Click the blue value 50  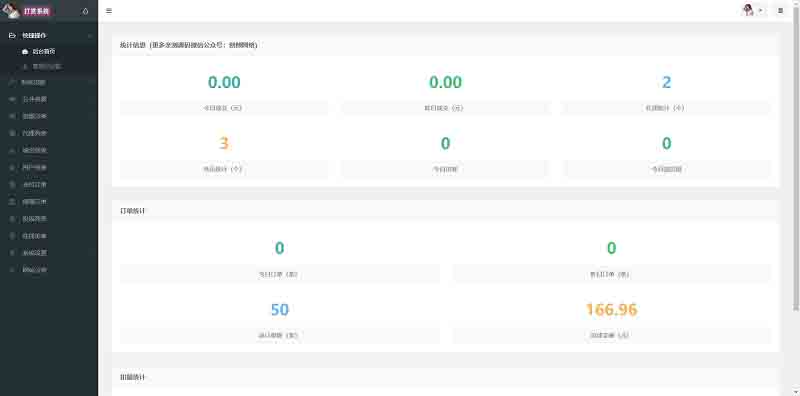[x=280, y=310]
